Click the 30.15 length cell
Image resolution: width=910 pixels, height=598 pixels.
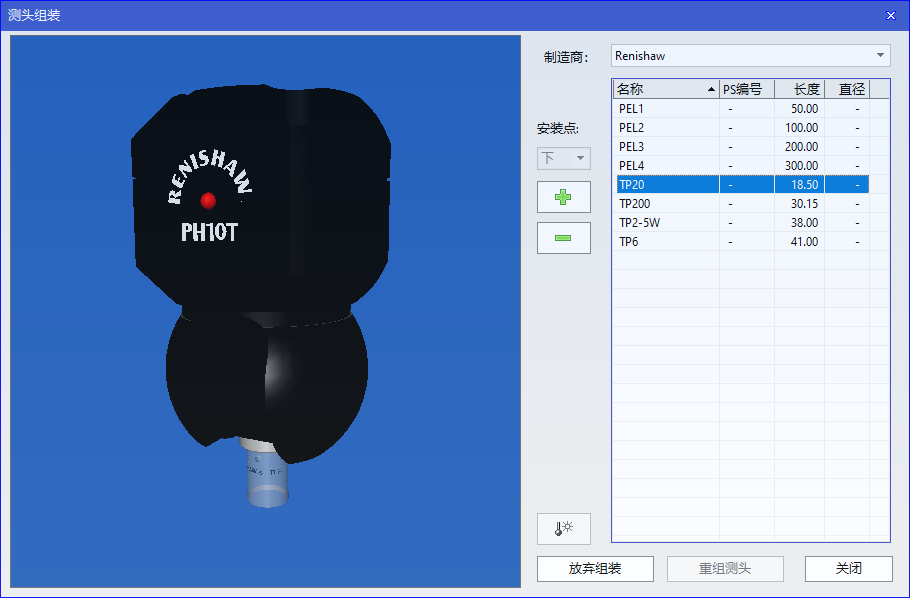pos(799,204)
